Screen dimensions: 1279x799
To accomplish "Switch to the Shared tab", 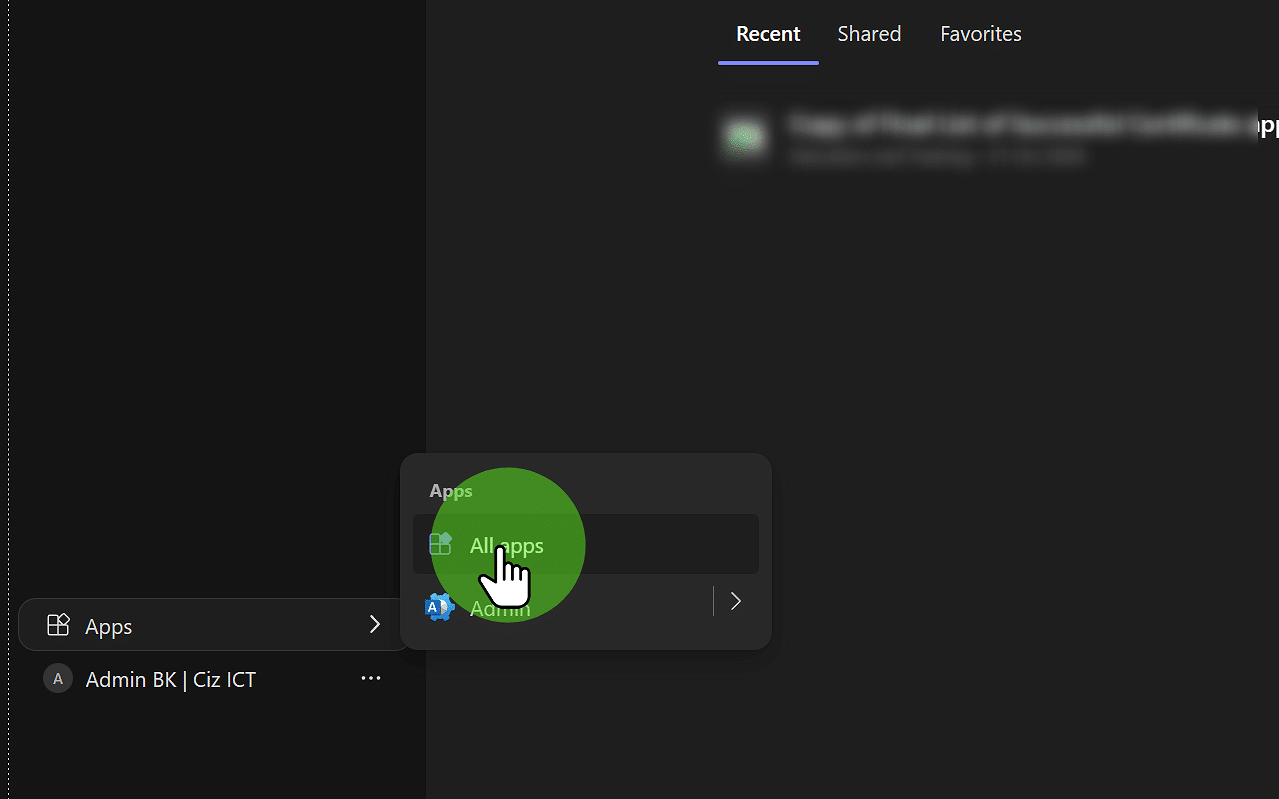I will [868, 33].
